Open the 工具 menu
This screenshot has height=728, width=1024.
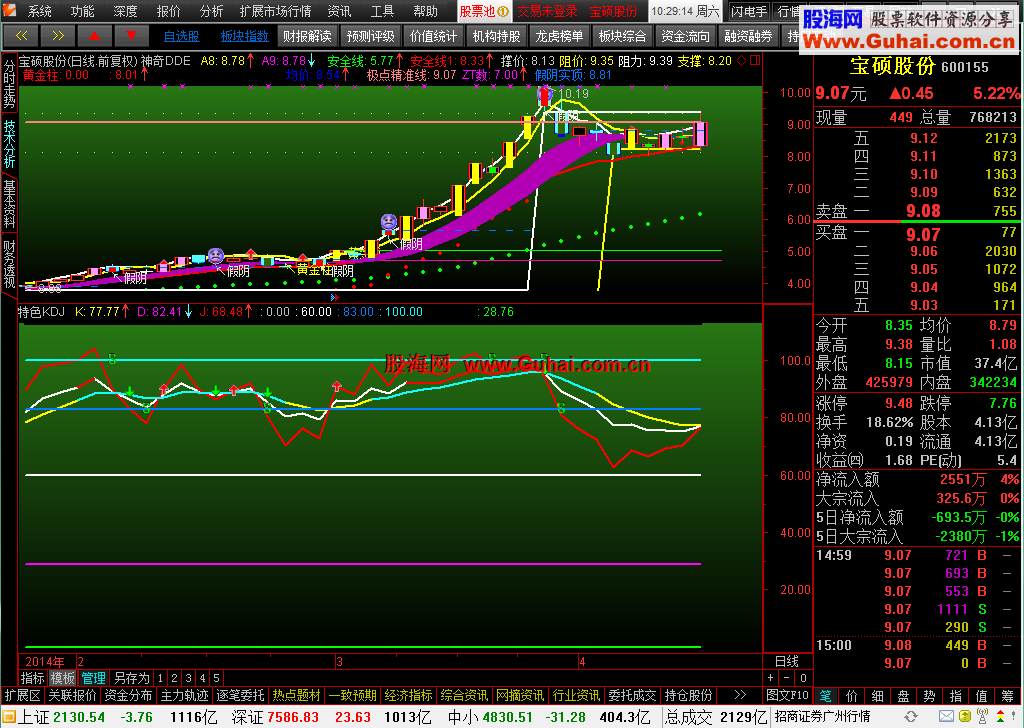(x=382, y=11)
